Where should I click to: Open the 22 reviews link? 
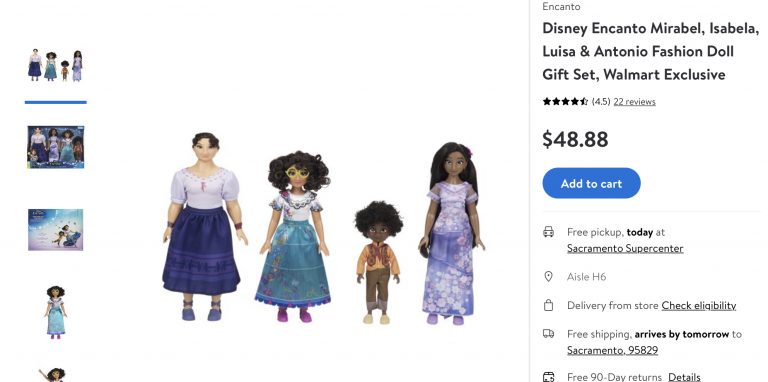coord(634,101)
